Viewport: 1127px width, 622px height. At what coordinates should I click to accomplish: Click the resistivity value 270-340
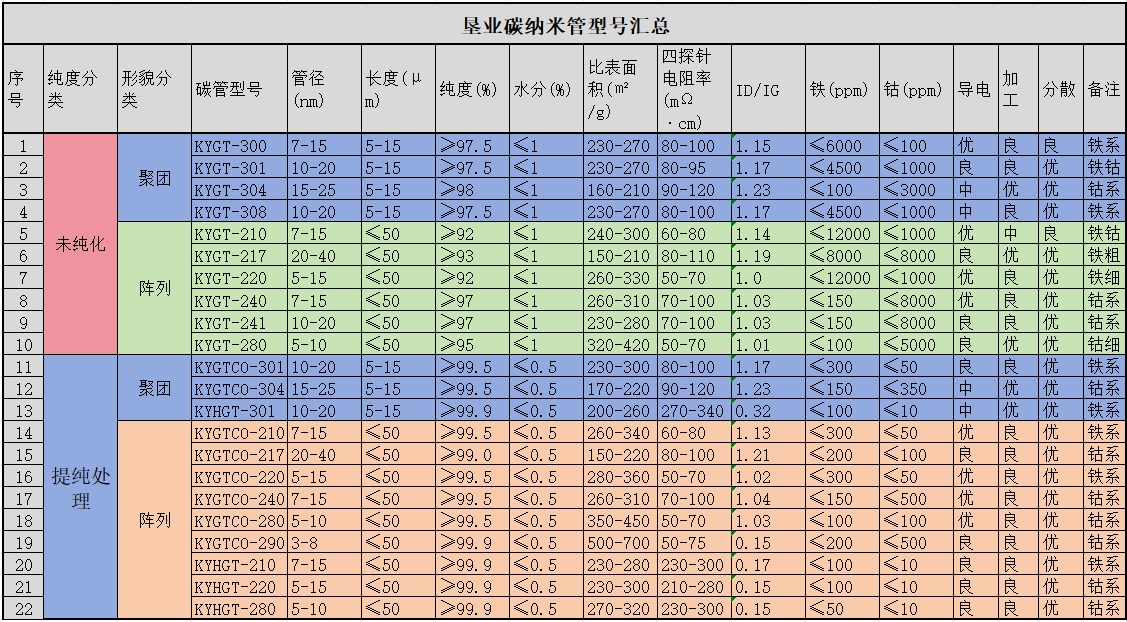click(x=694, y=411)
